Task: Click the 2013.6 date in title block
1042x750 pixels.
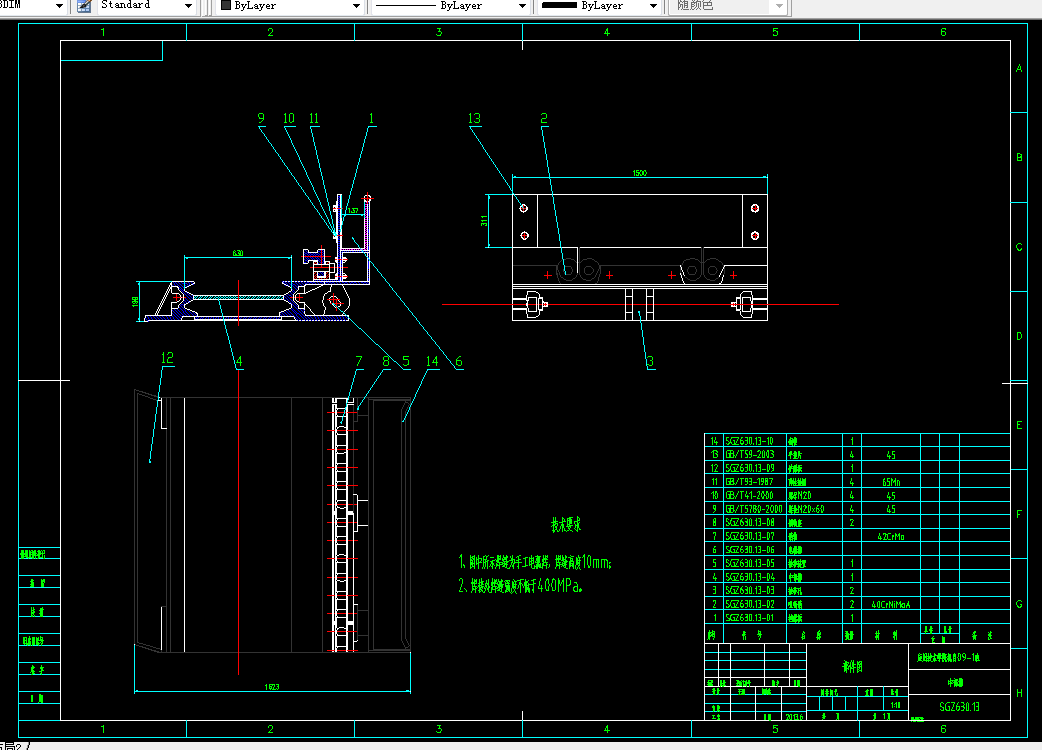Action: [794, 717]
